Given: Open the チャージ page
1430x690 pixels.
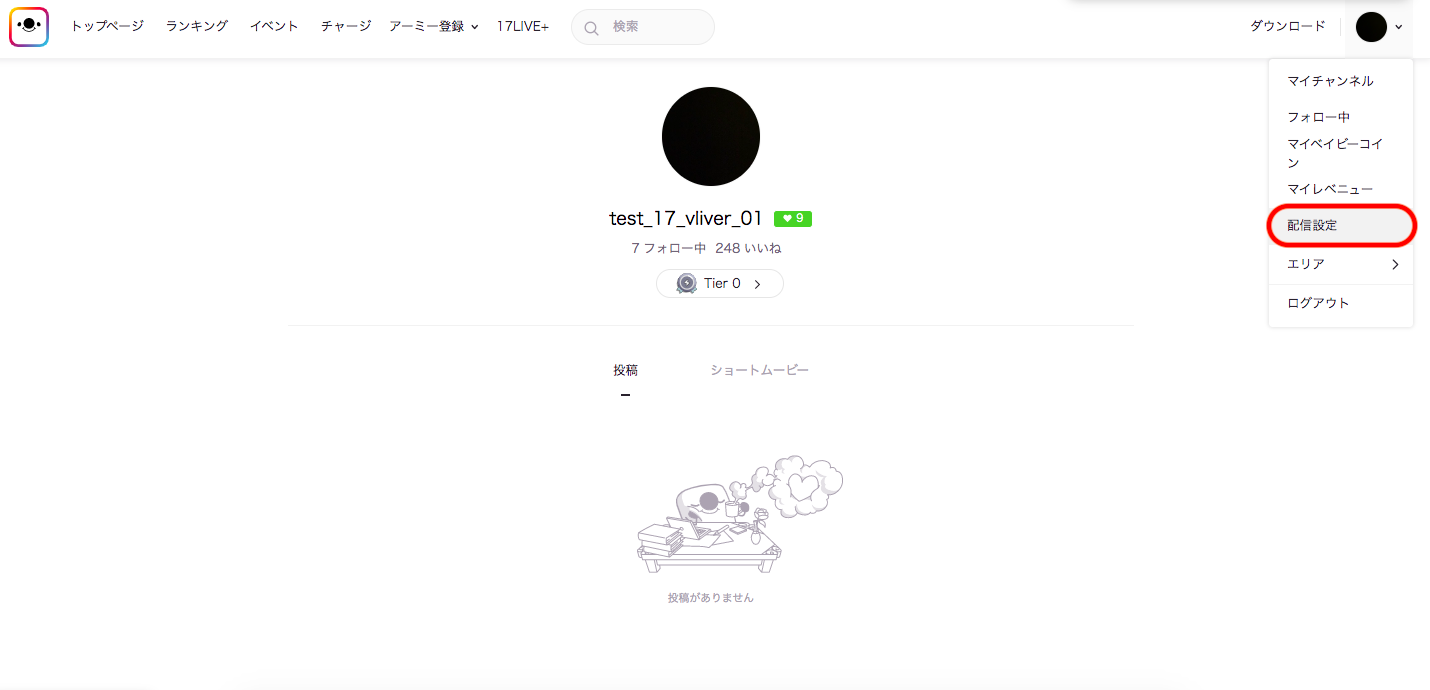Looking at the screenshot, I should 346,26.
